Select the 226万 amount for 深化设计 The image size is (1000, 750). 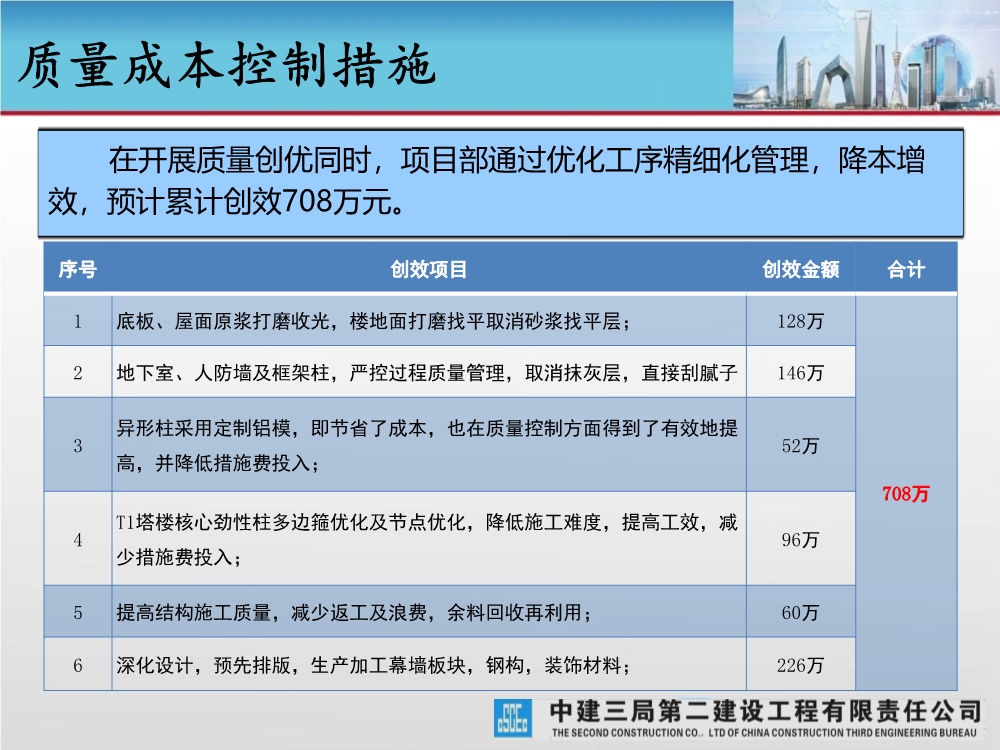point(799,662)
